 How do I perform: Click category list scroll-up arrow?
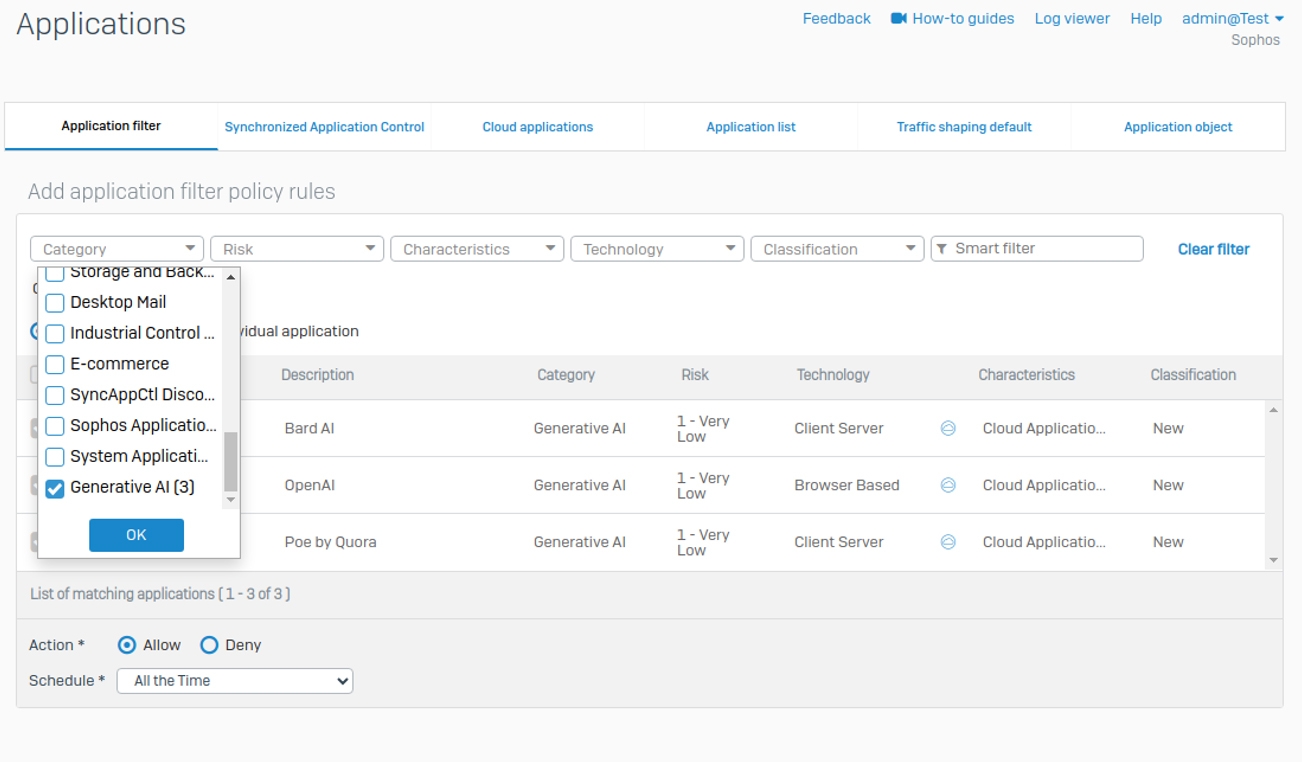coord(231,277)
